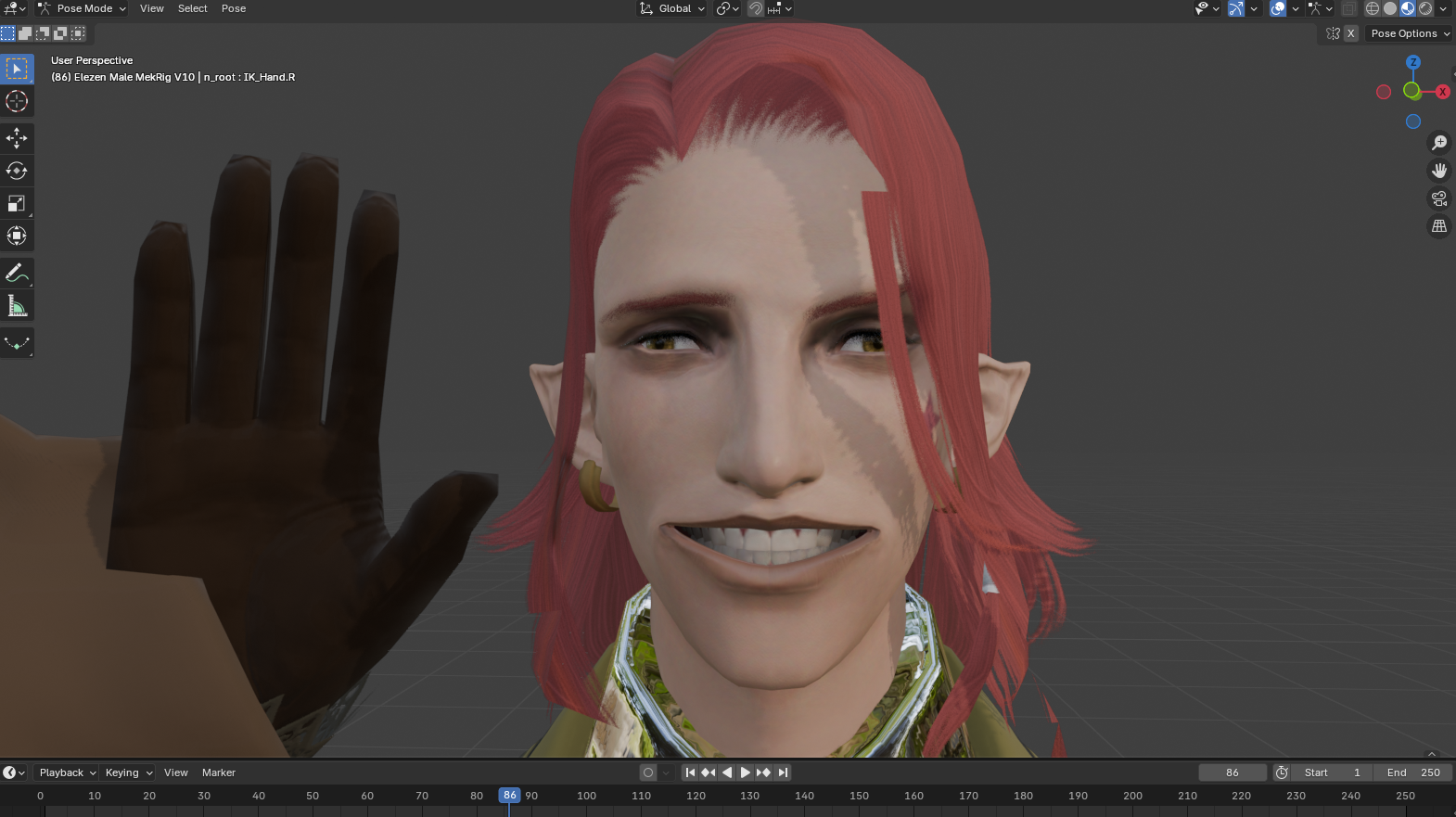This screenshot has height=817, width=1456.
Task: Select the Move tool in toolbar
Action: pyautogui.click(x=17, y=138)
